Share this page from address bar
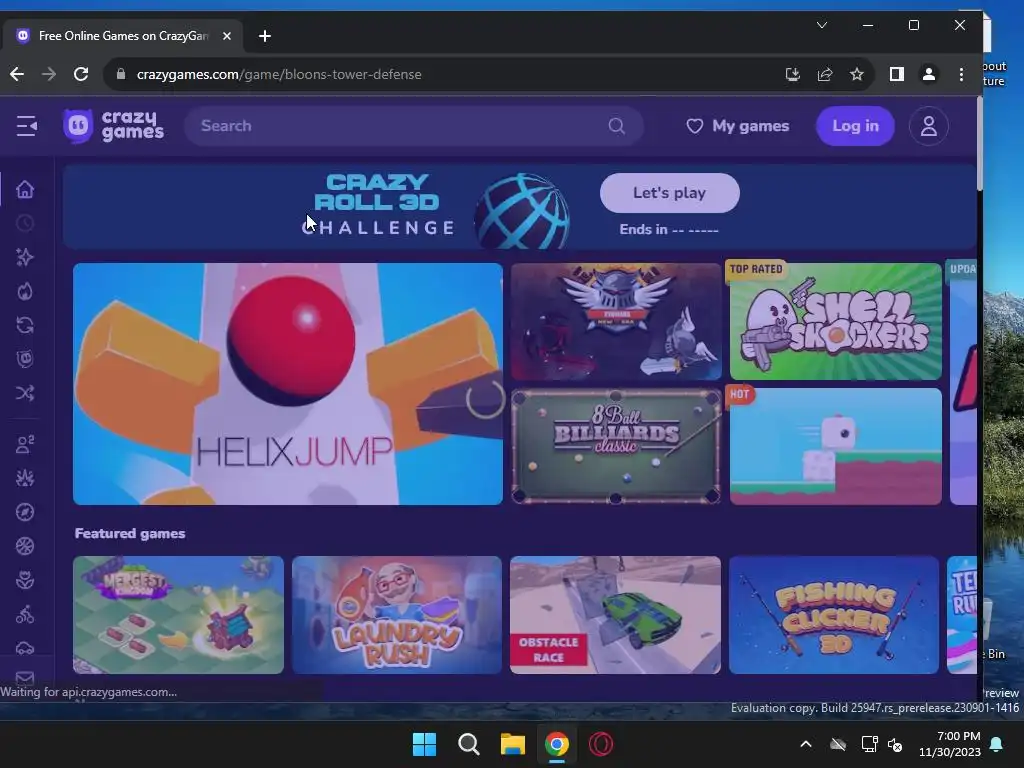Viewport: 1024px width, 768px height. tap(825, 74)
